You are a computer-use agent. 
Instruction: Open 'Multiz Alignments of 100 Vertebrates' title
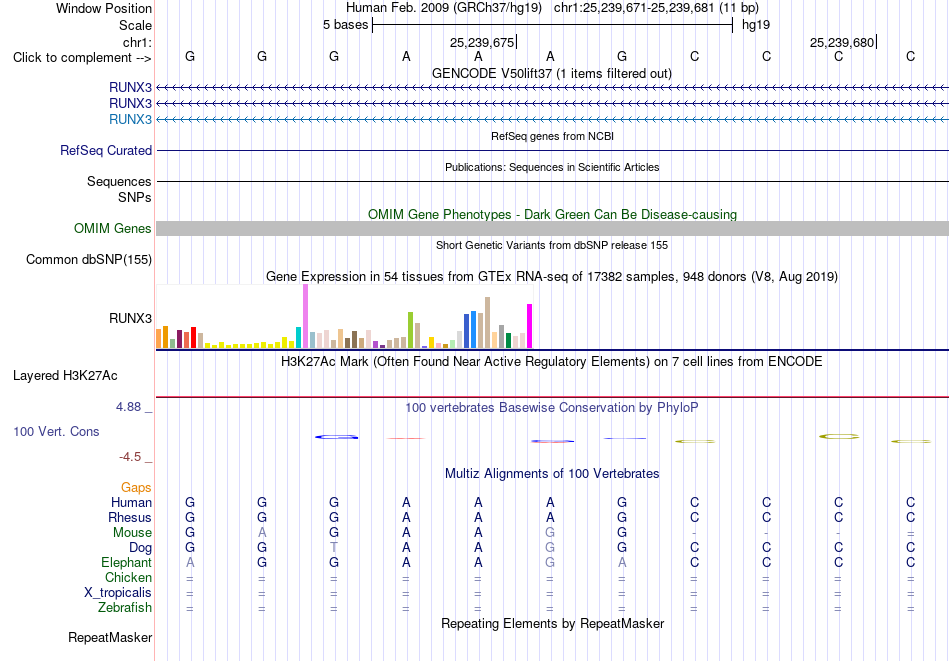point(552,474)
